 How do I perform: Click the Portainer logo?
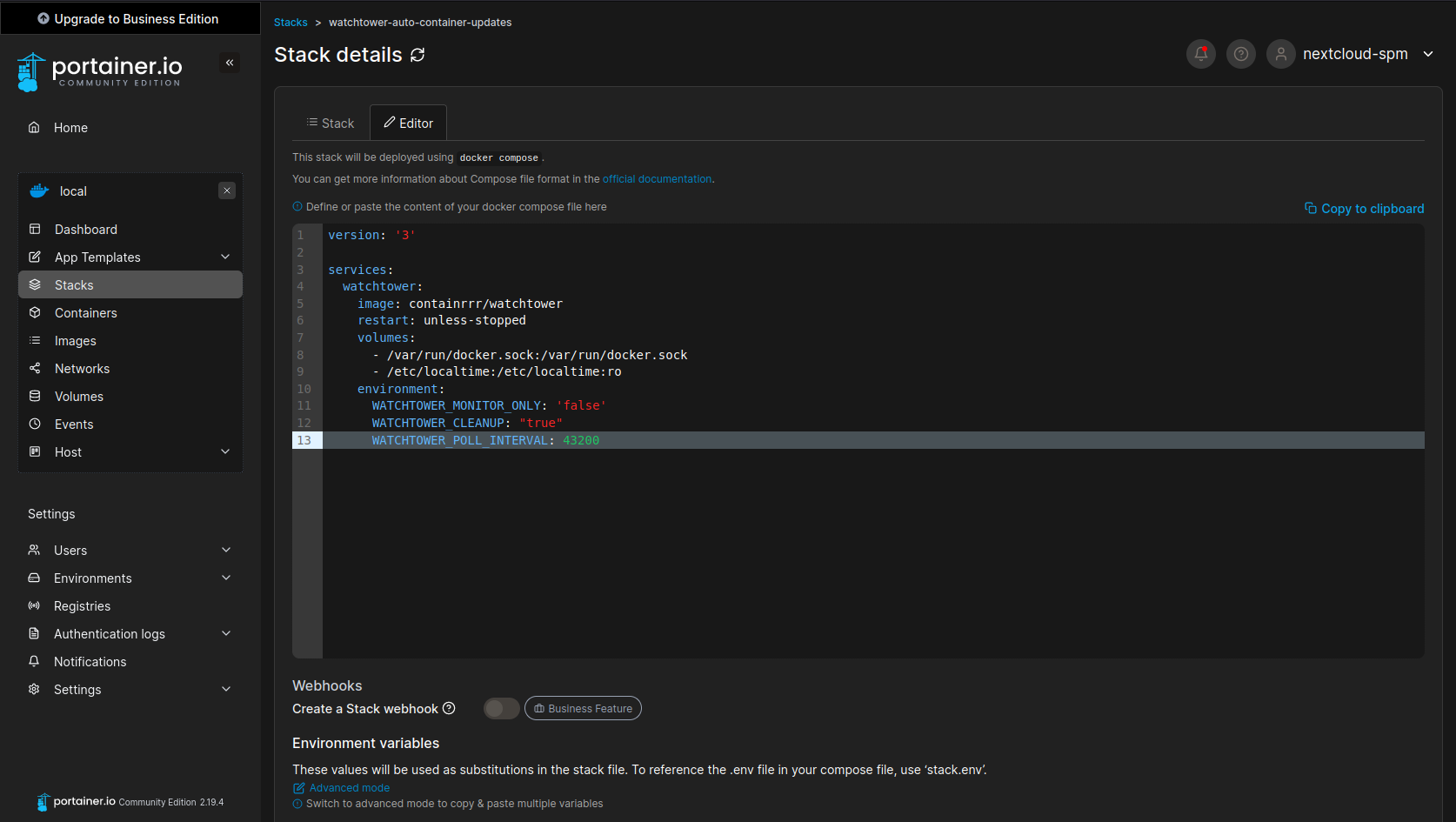click(100, 71)
